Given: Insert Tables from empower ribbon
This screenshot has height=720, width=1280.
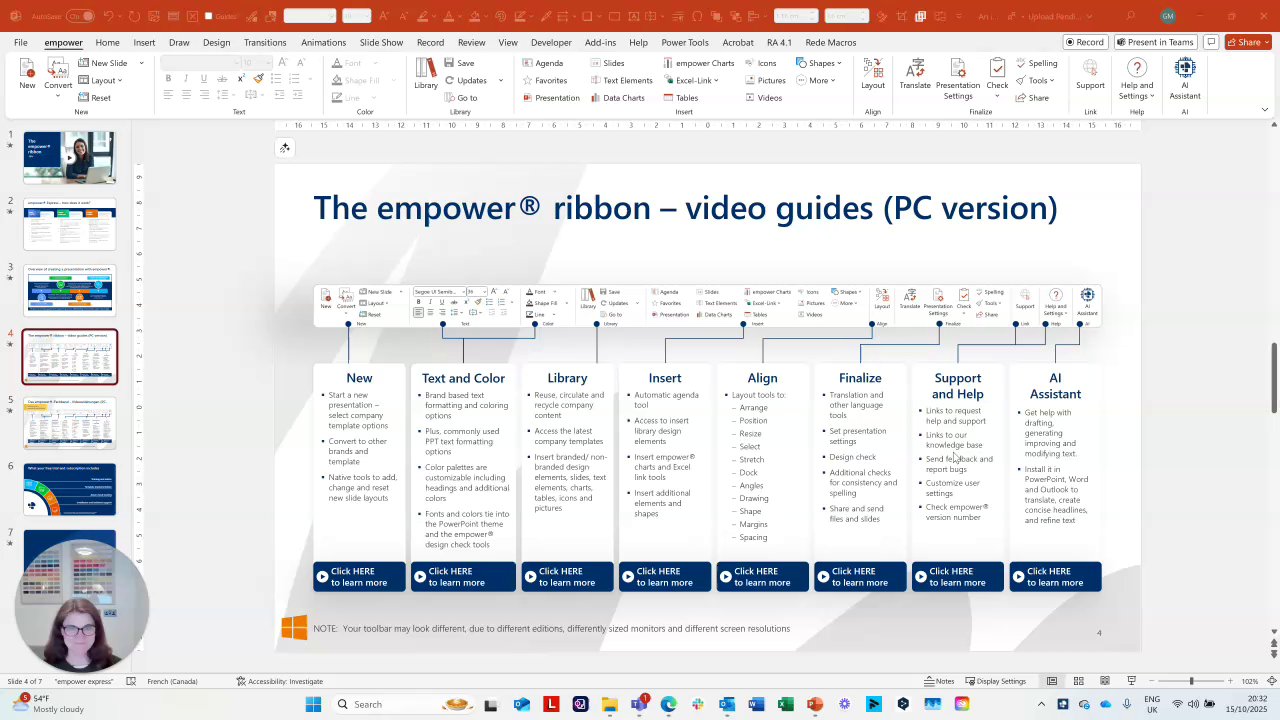Looking at the screenshot, I should pos(680,98).
